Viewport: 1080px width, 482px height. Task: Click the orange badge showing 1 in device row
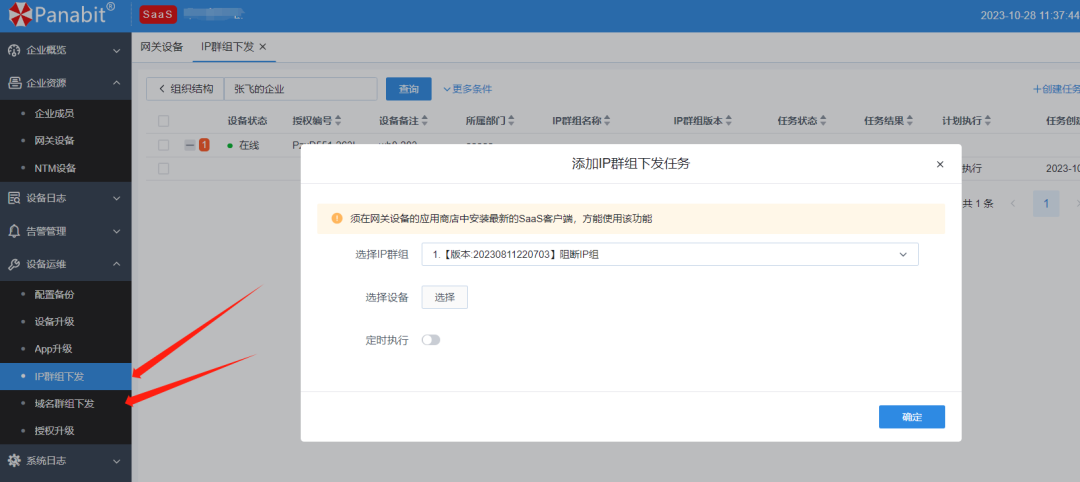(x=205, y=145)
